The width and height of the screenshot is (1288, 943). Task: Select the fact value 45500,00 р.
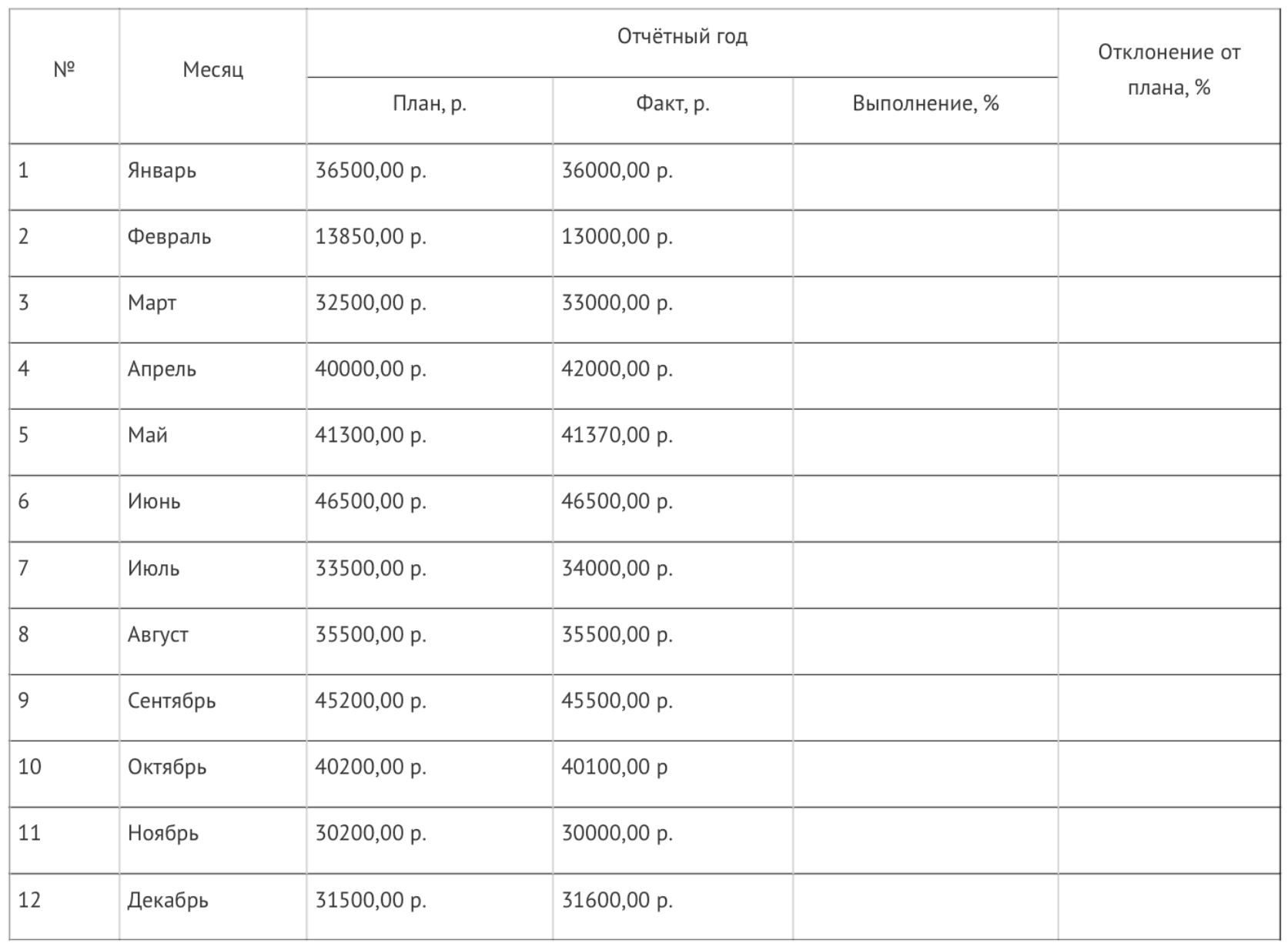coord(617,701)
